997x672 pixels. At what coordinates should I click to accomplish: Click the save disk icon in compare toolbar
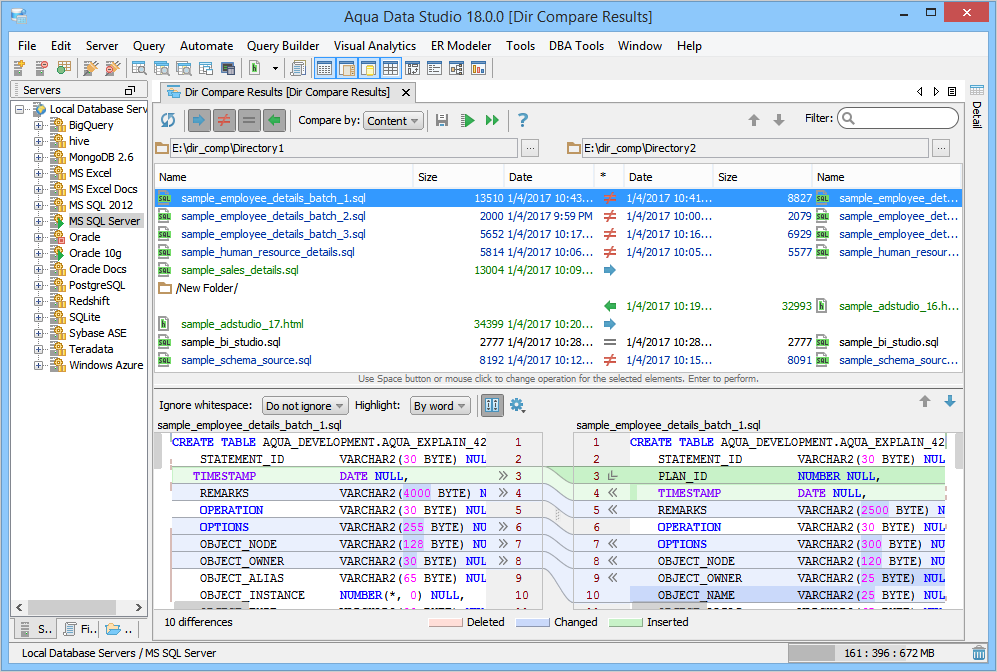(x=442, y=120)
